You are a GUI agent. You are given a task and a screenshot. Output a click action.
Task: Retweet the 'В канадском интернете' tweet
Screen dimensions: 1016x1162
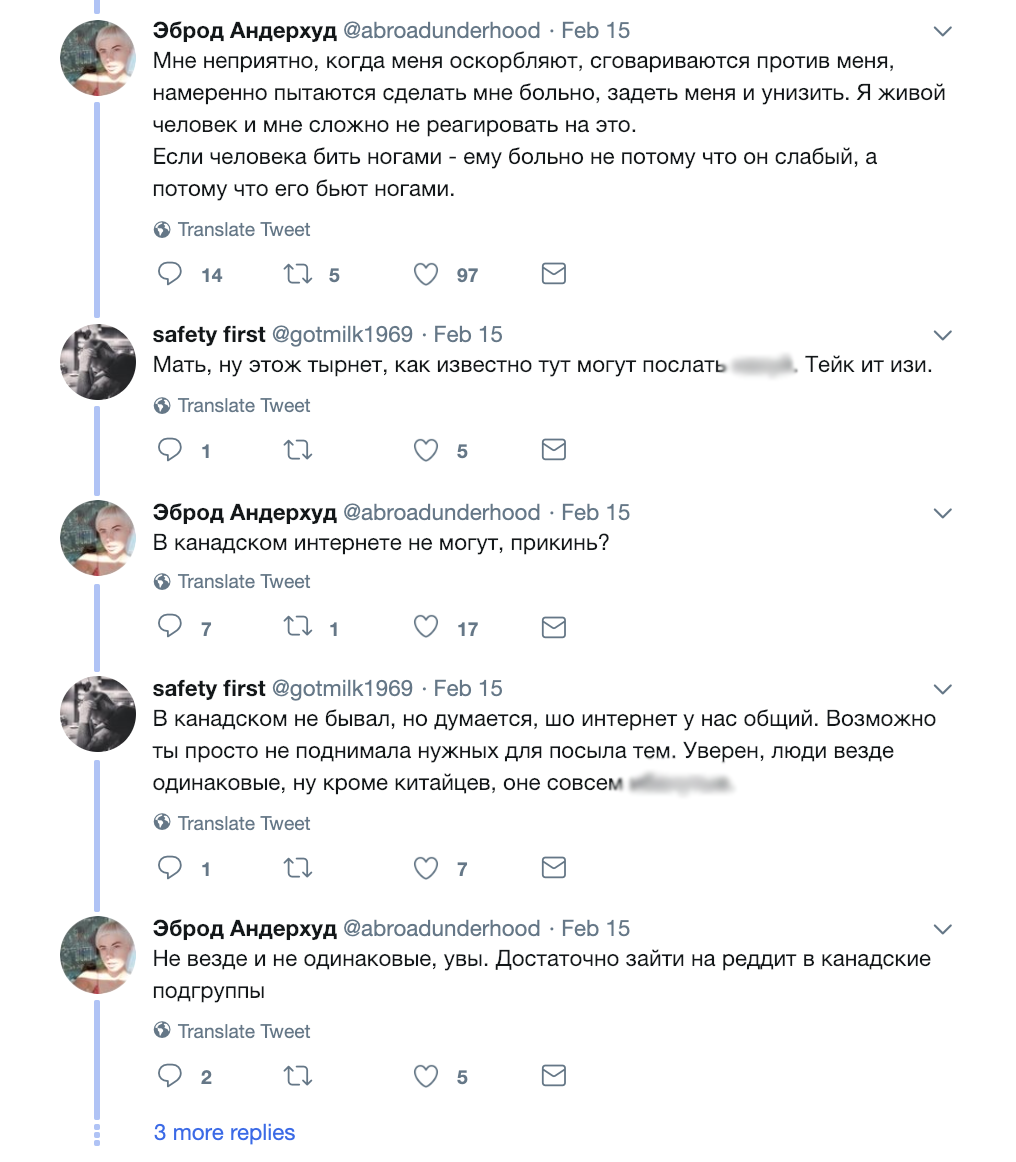point(298,627)
